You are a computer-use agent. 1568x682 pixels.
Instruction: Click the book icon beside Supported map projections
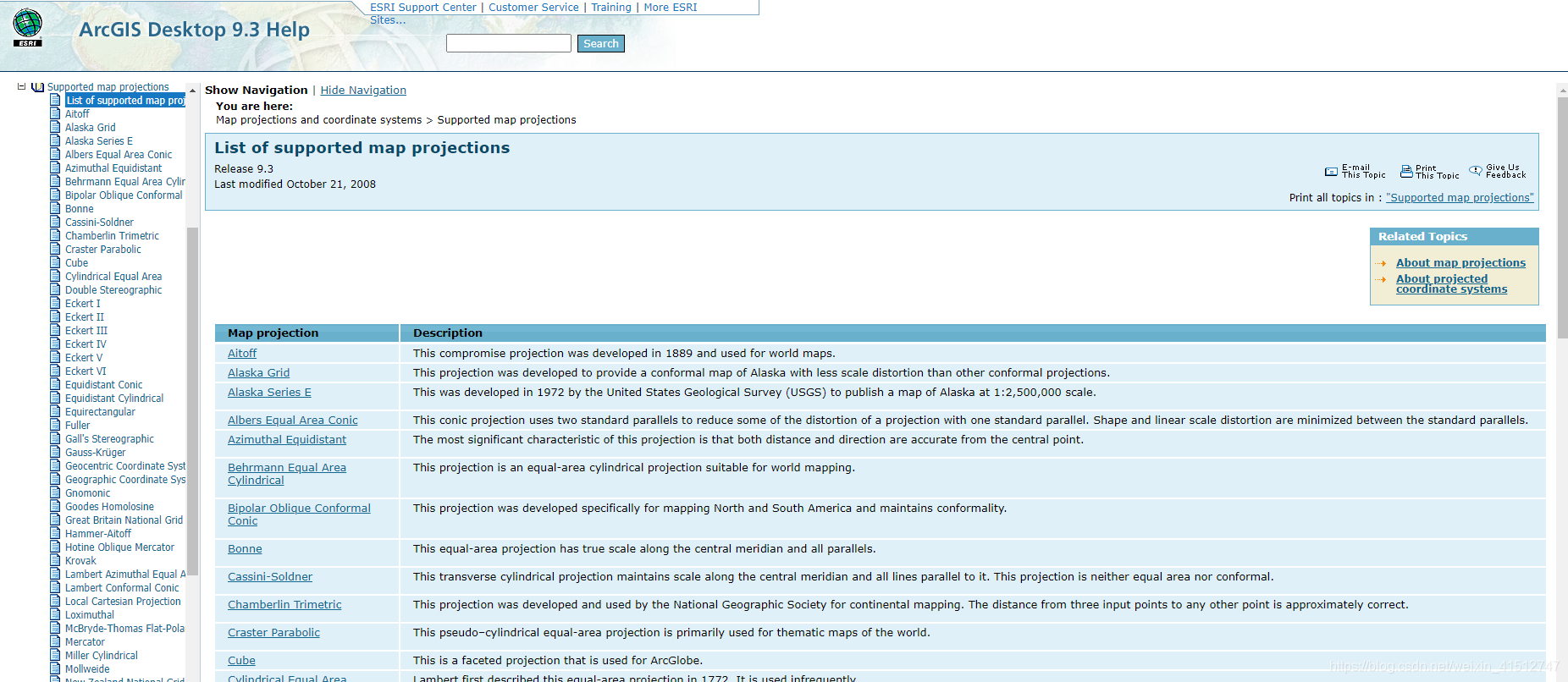37,87
